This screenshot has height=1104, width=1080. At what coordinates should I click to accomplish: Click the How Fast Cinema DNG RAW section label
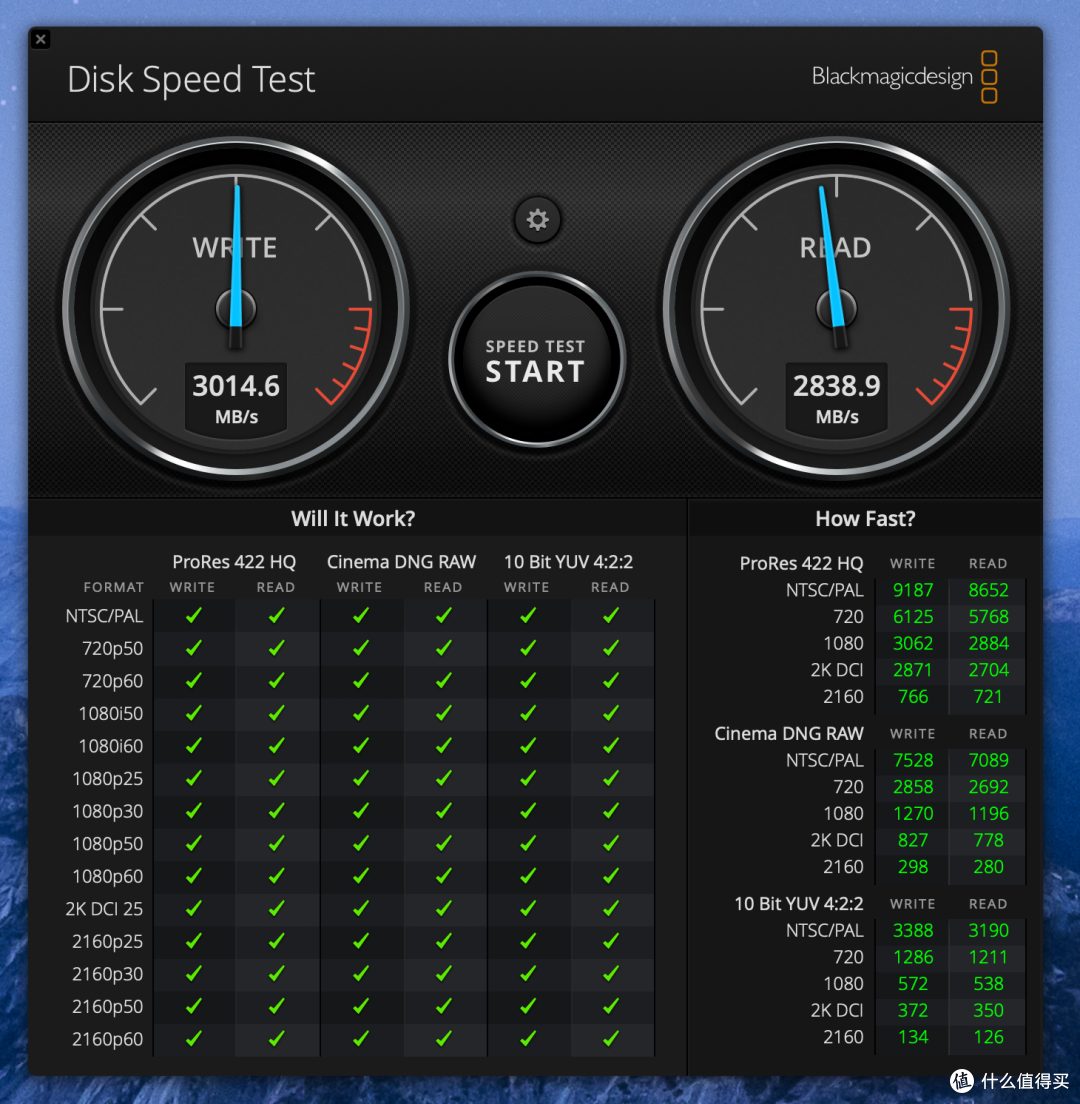(789, 734)
